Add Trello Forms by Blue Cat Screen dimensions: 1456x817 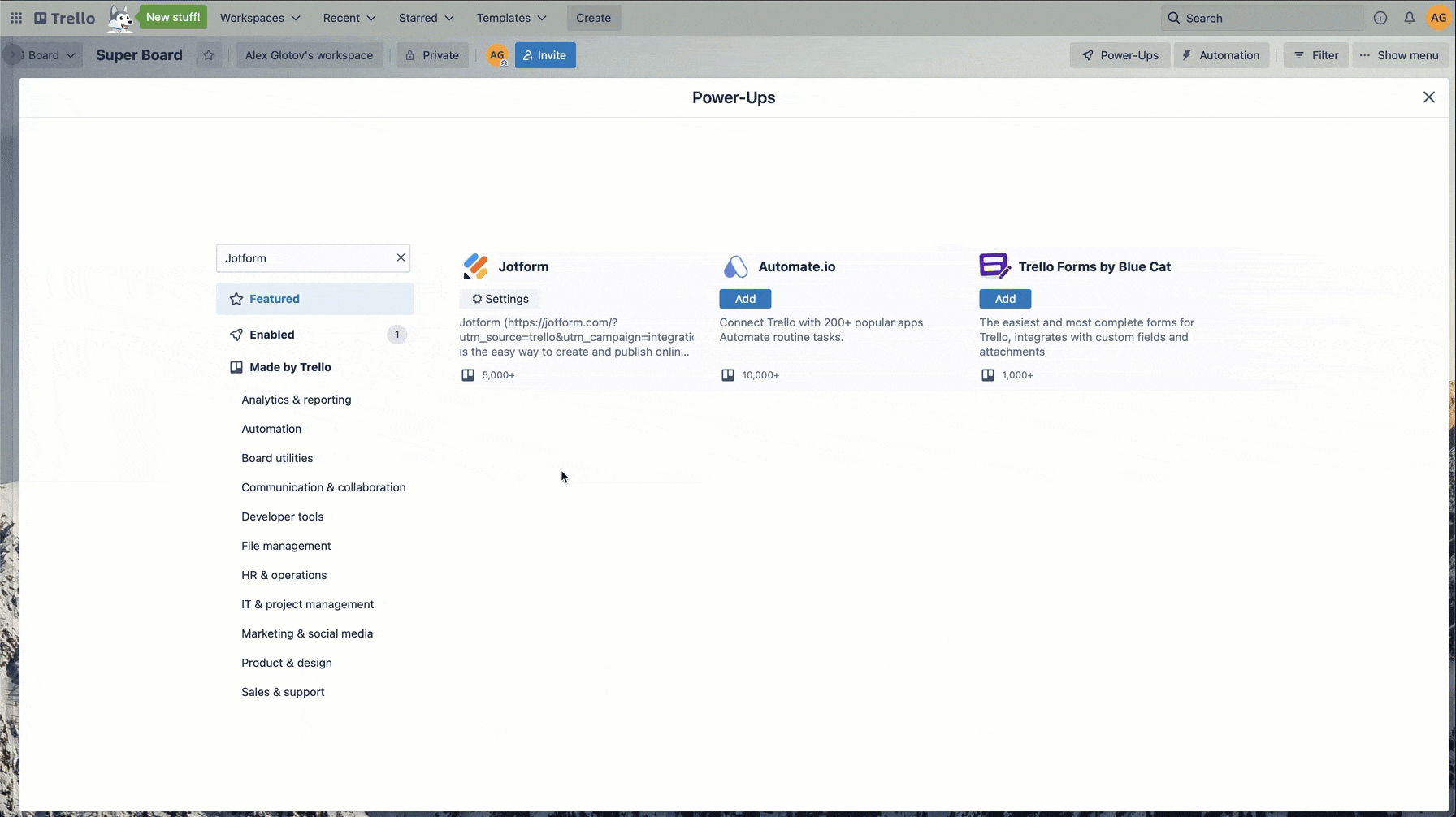[1005, 299]
